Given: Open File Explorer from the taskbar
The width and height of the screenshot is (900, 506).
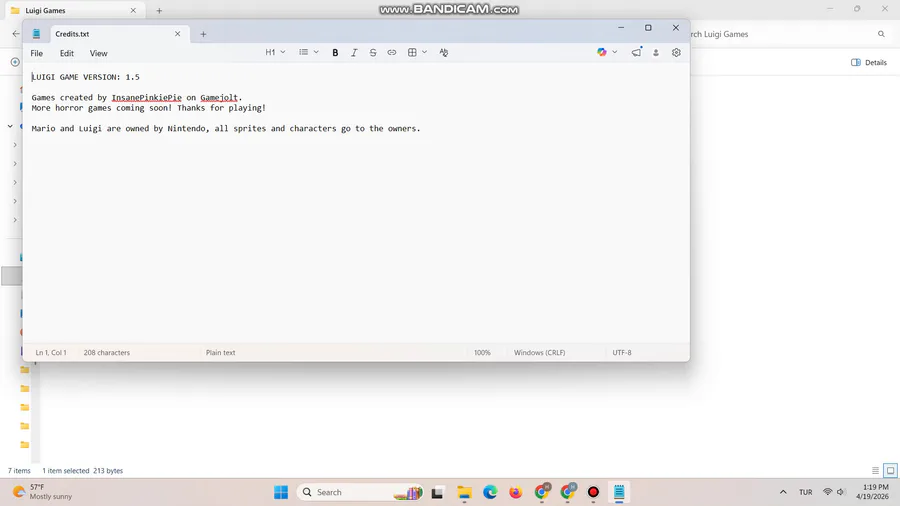Looking at the screenshot, I should click(464, 492).
